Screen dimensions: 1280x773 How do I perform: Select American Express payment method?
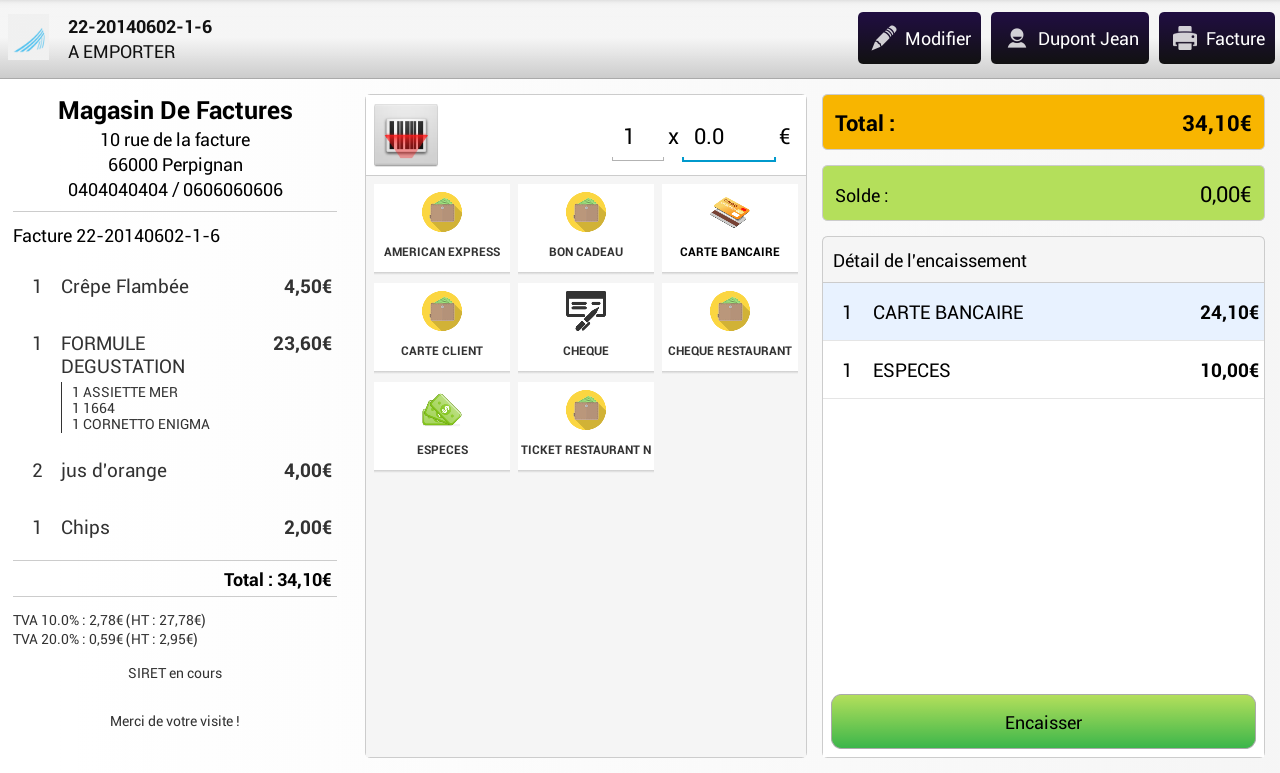click(x=442, y=227)
